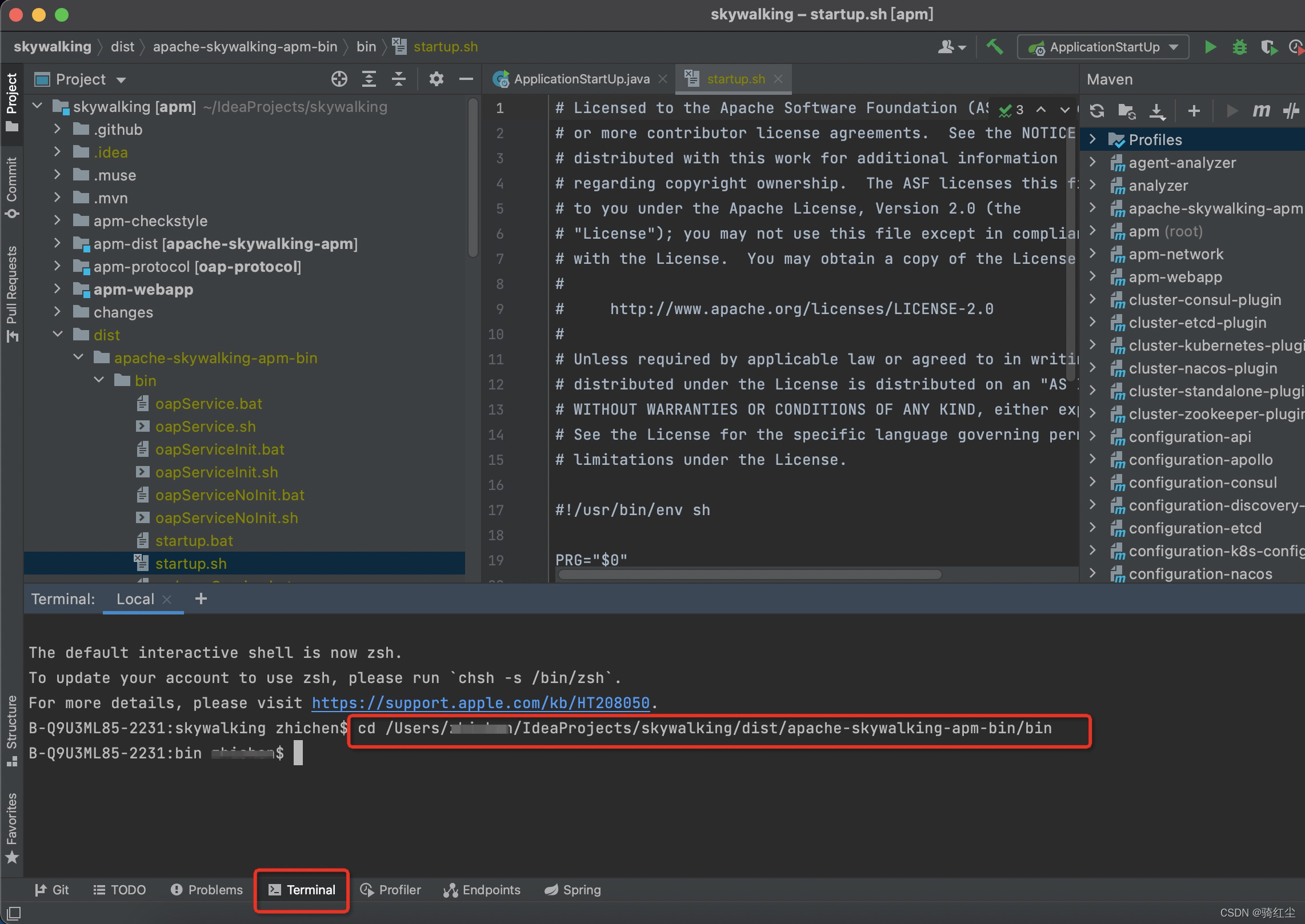Expand the apm-webapp folder in Project tree
Screen dimensions: 1305x924
point(57,289)
